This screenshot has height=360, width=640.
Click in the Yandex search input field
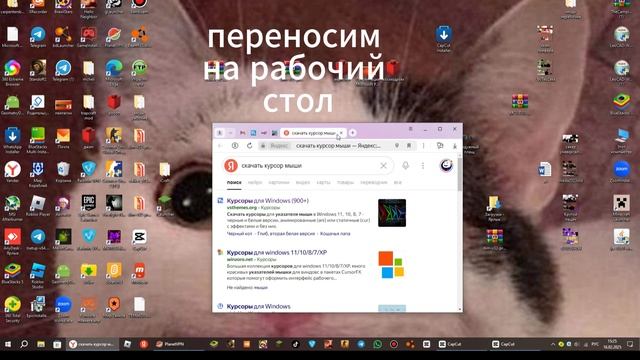[308, 166]
